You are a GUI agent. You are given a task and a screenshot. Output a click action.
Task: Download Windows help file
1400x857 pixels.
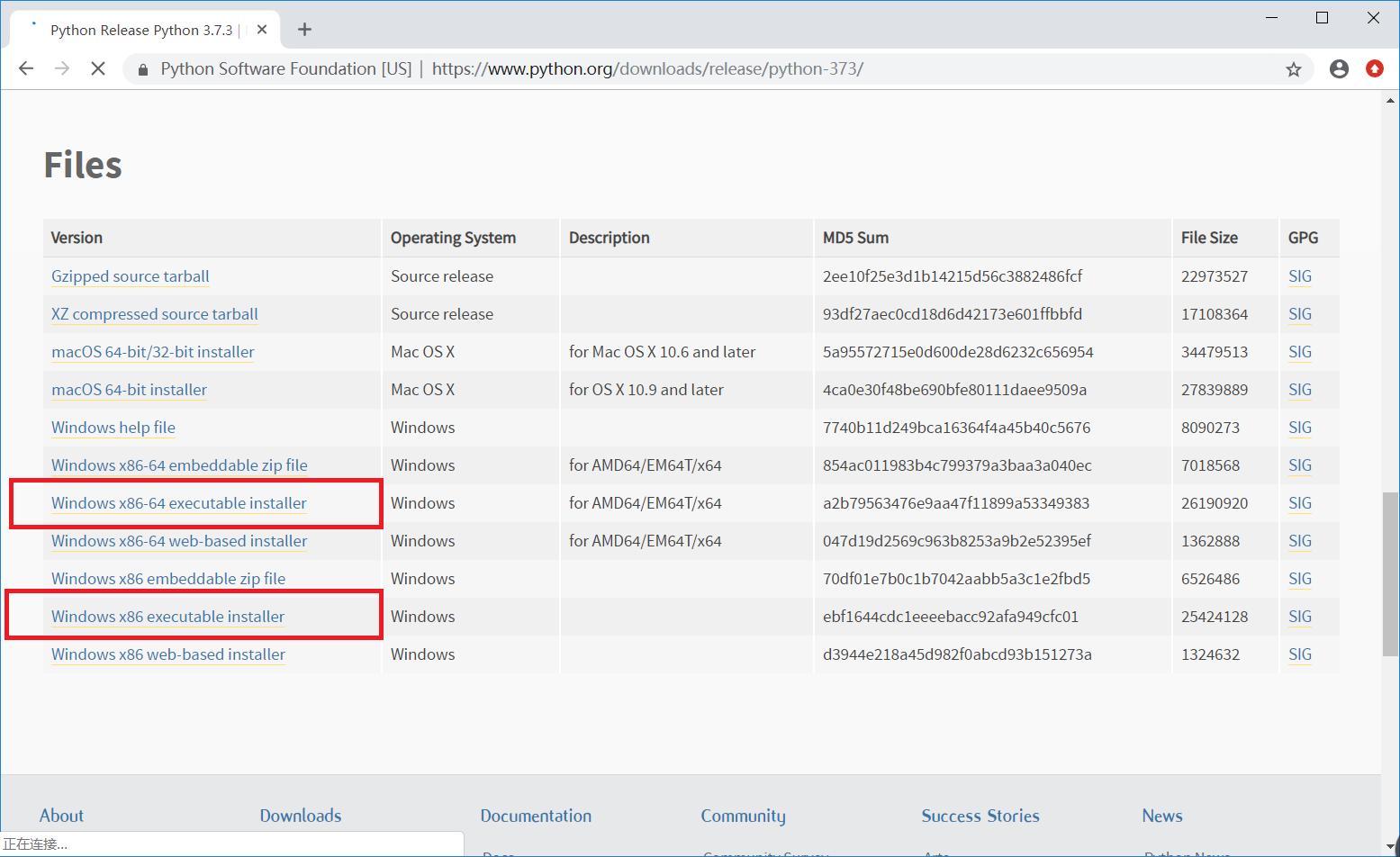pos(113,428)
